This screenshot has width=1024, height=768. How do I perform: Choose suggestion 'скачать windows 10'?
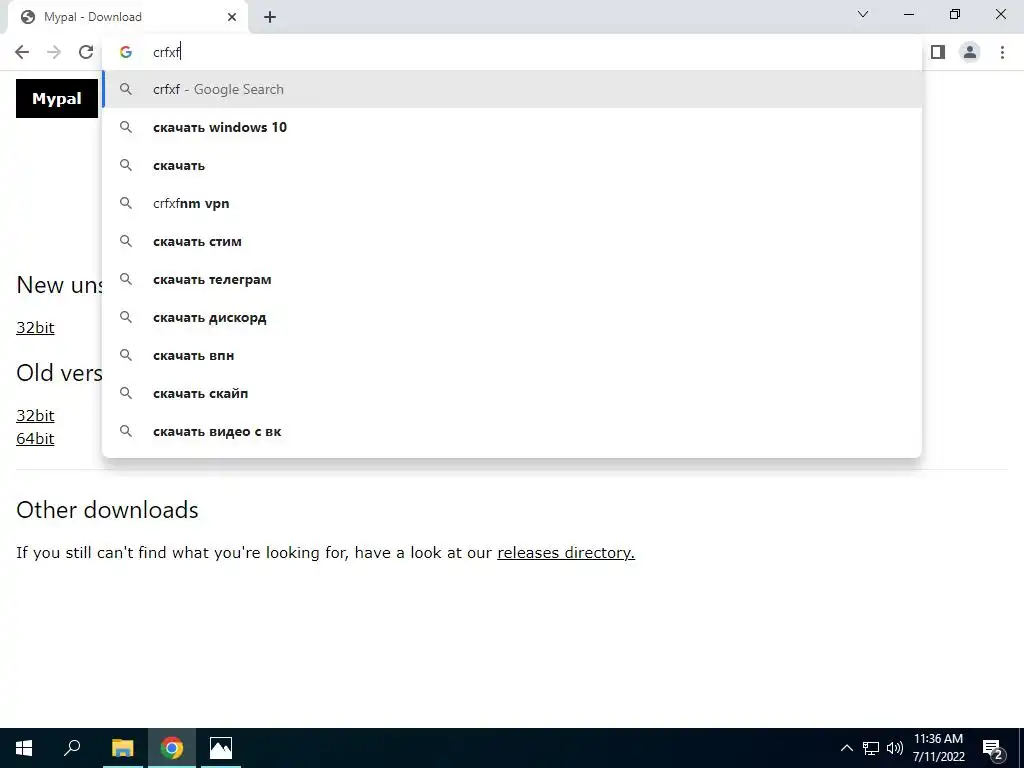point(512,127)
